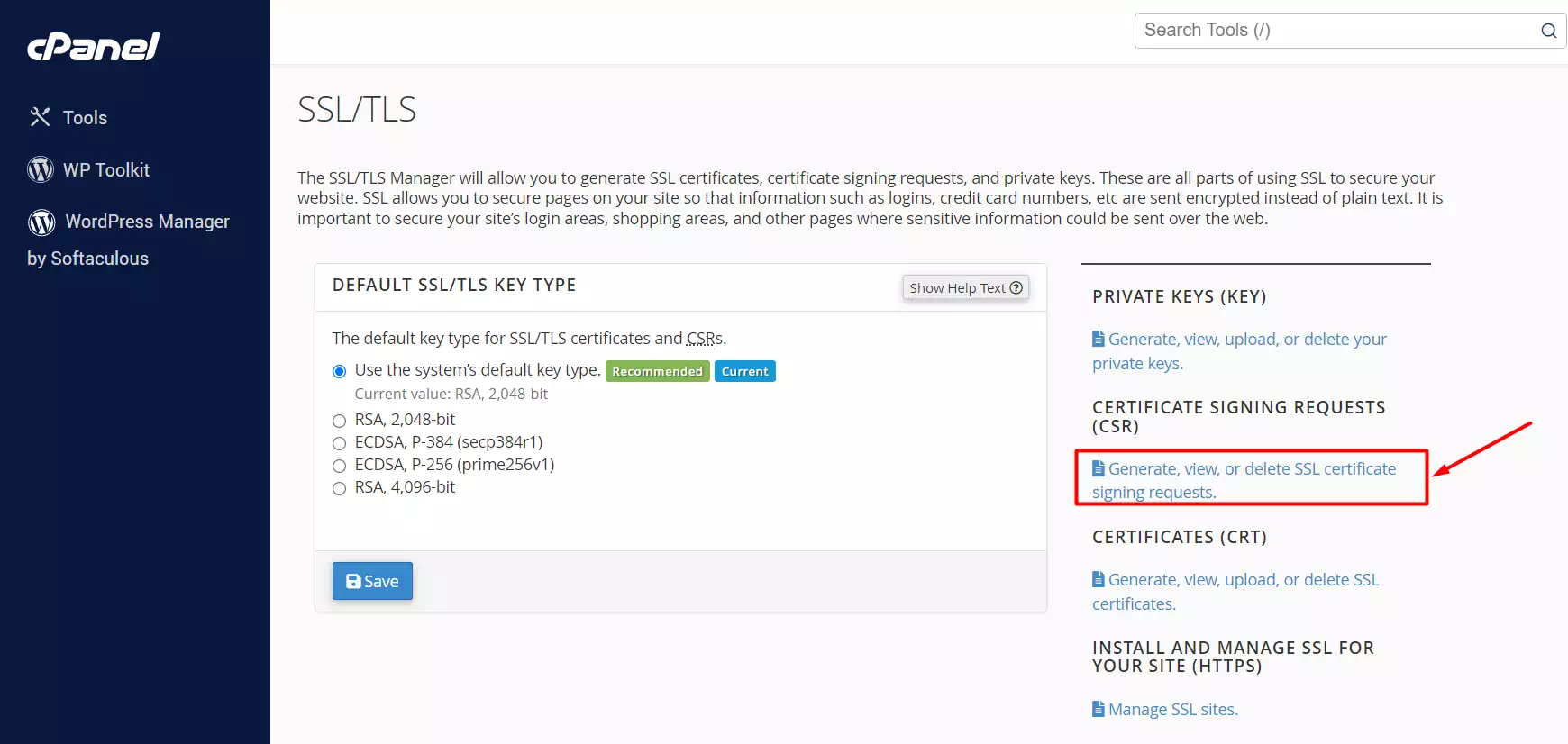Click the 'CERTIFICATE SIGNING REQUESTS (CSR)' heading

pyautogui.click(x=1239, y=416)
